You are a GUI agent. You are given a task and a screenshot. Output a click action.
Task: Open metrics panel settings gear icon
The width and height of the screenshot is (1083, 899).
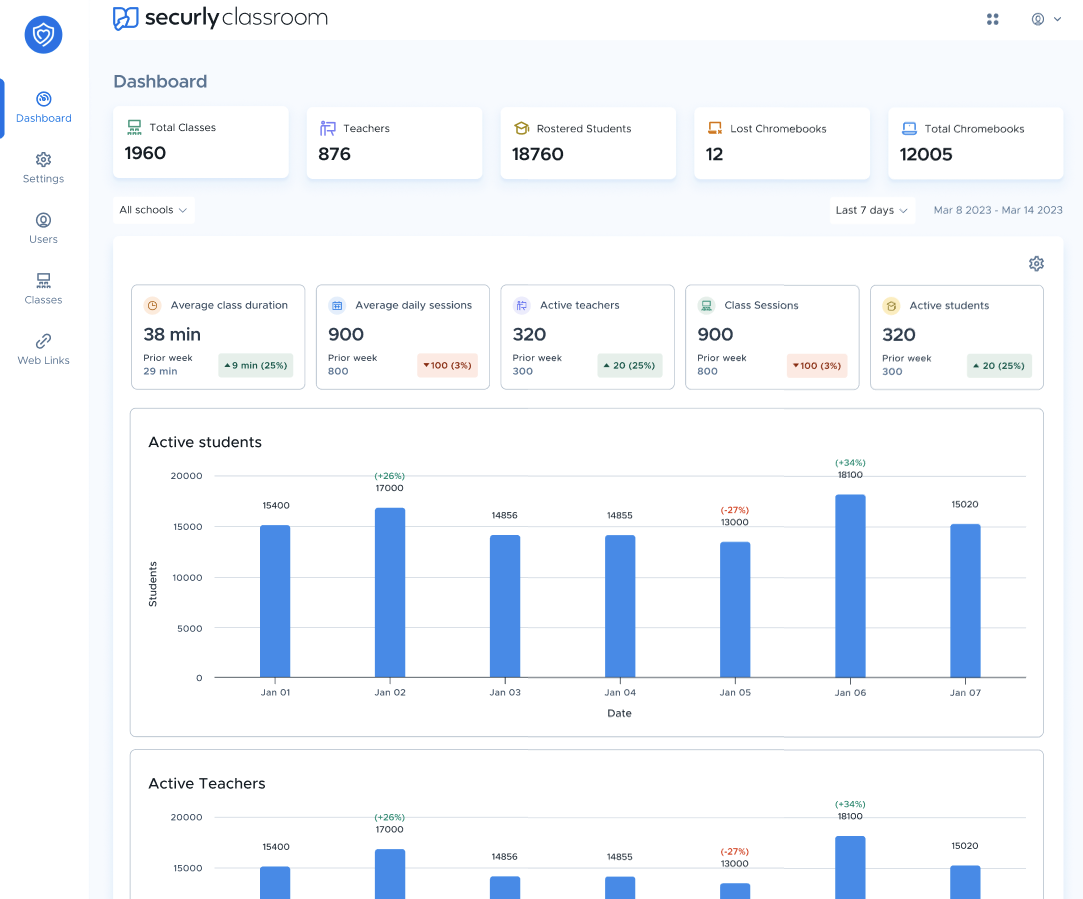tap(1036, 264)
